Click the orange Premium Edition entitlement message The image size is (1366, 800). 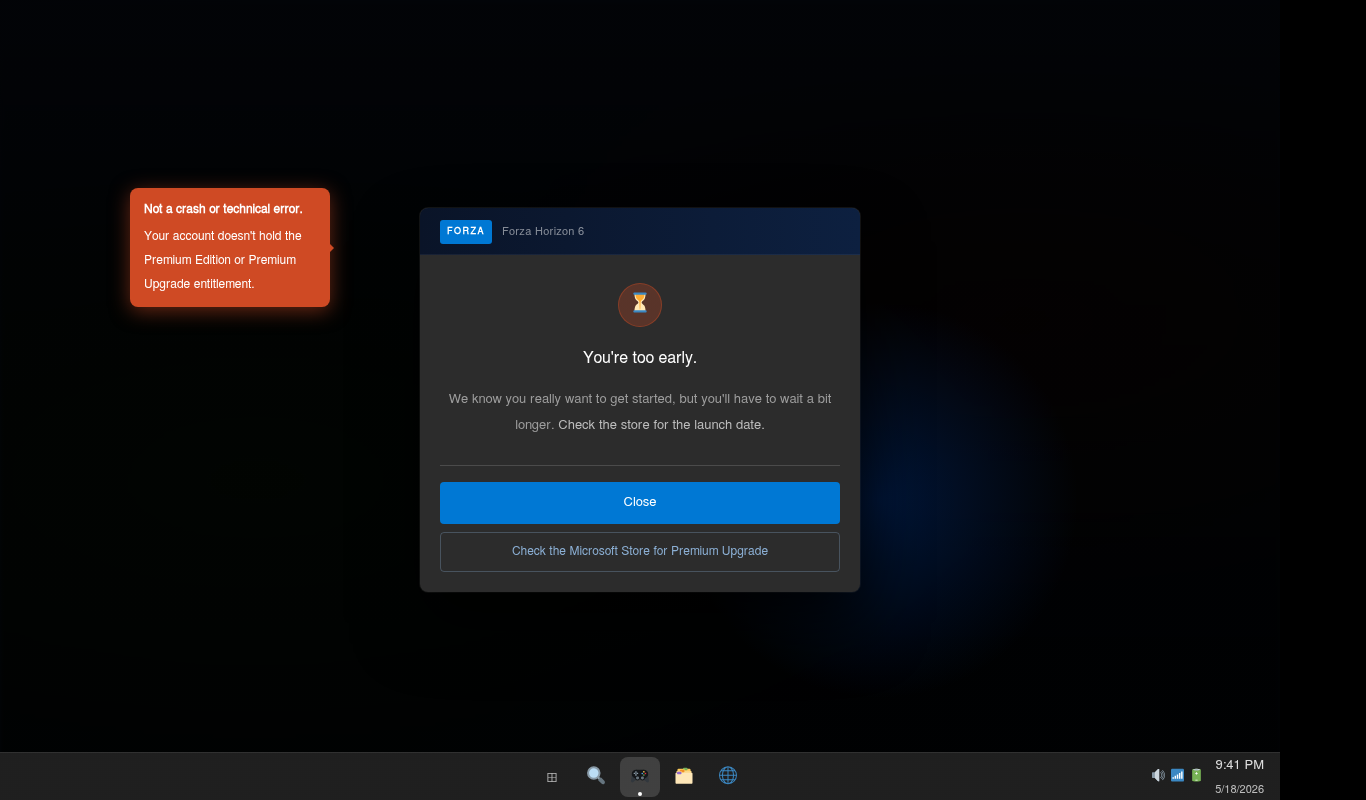pyautogui.click(x=223, y=260)
